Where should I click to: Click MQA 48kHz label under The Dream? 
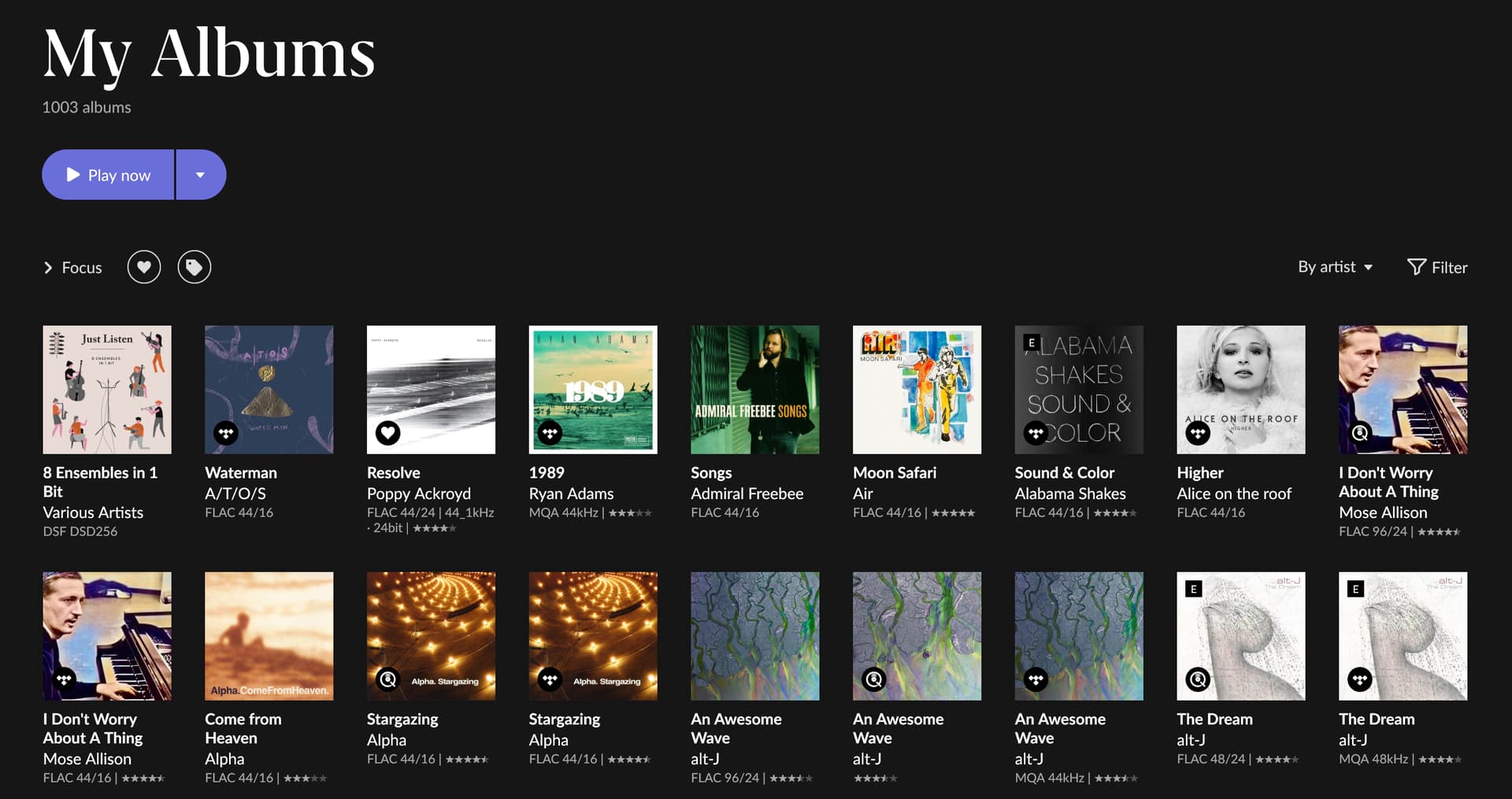point(1373,760)
